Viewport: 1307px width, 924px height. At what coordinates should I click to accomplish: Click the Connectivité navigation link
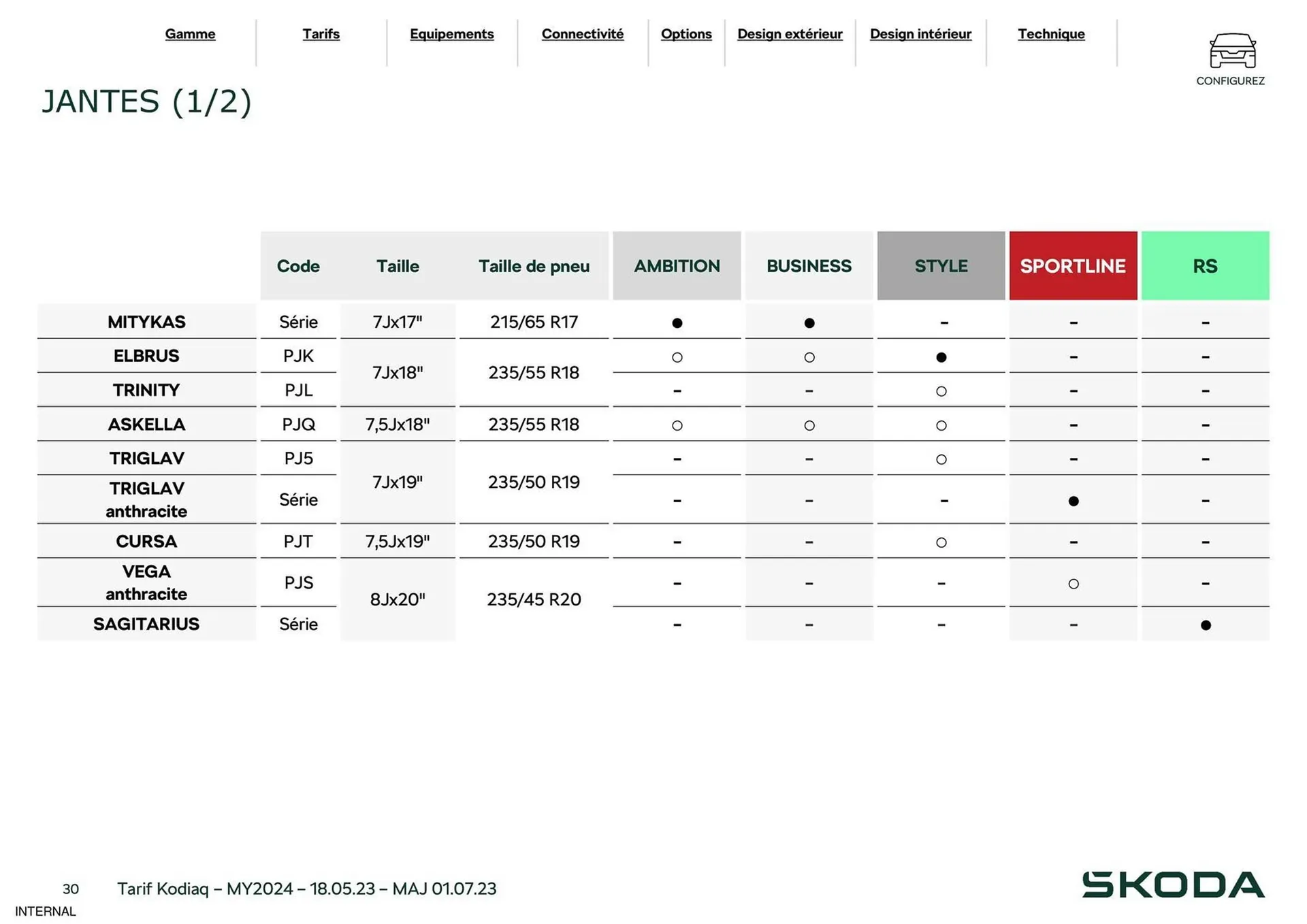[582, 34]
